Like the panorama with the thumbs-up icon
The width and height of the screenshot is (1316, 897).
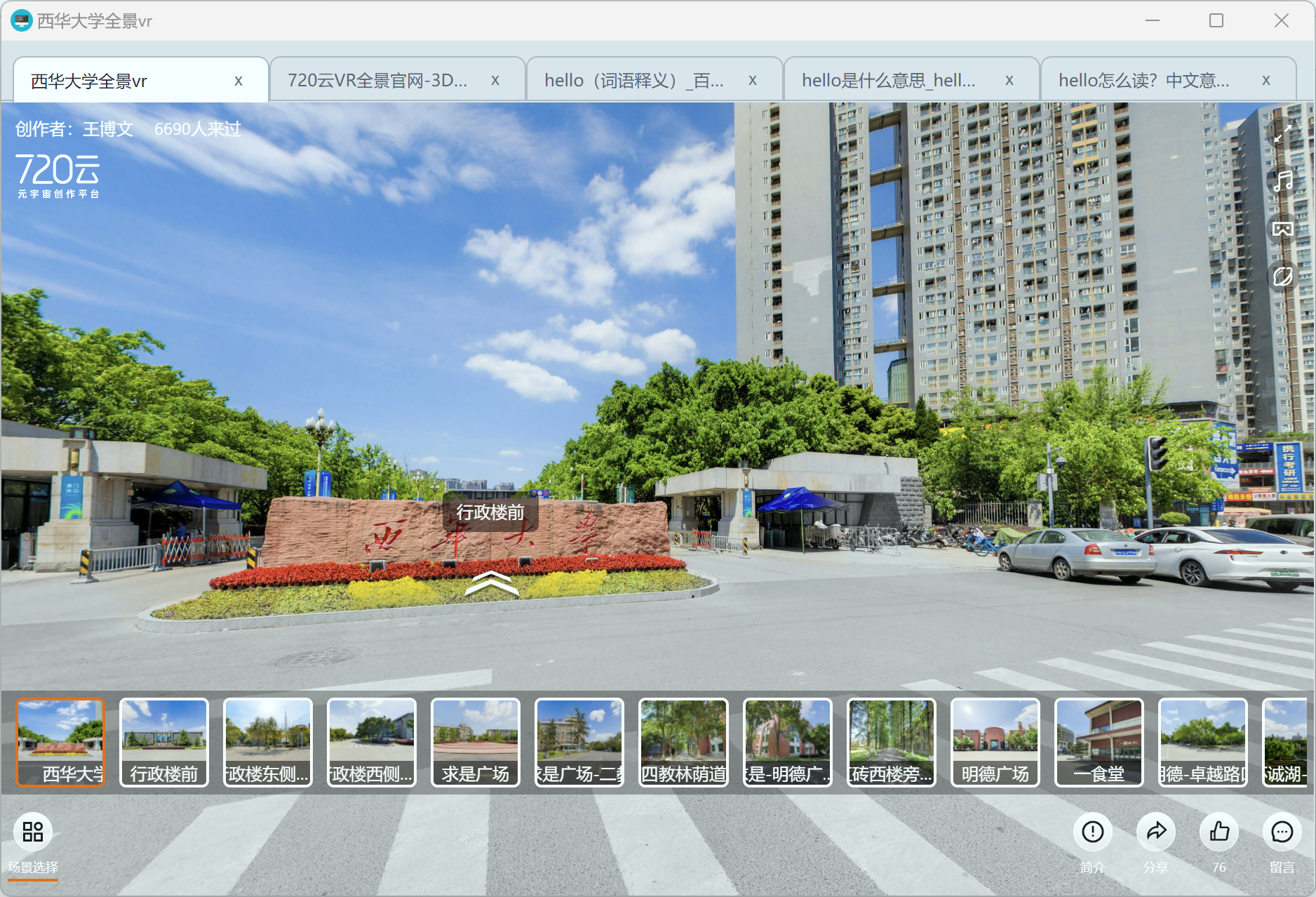[1219, 832]
